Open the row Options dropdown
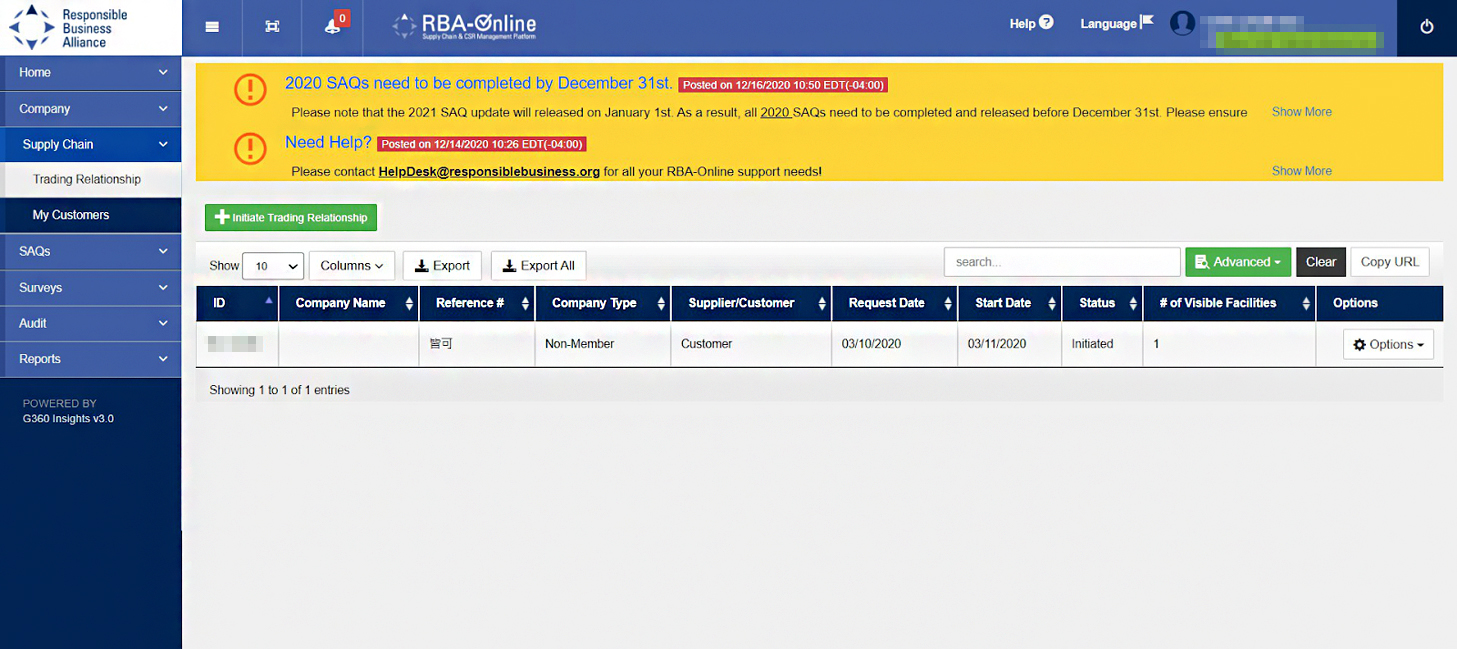Image resolution: width=1457 pixels, height=649 pixels. 1388,344
